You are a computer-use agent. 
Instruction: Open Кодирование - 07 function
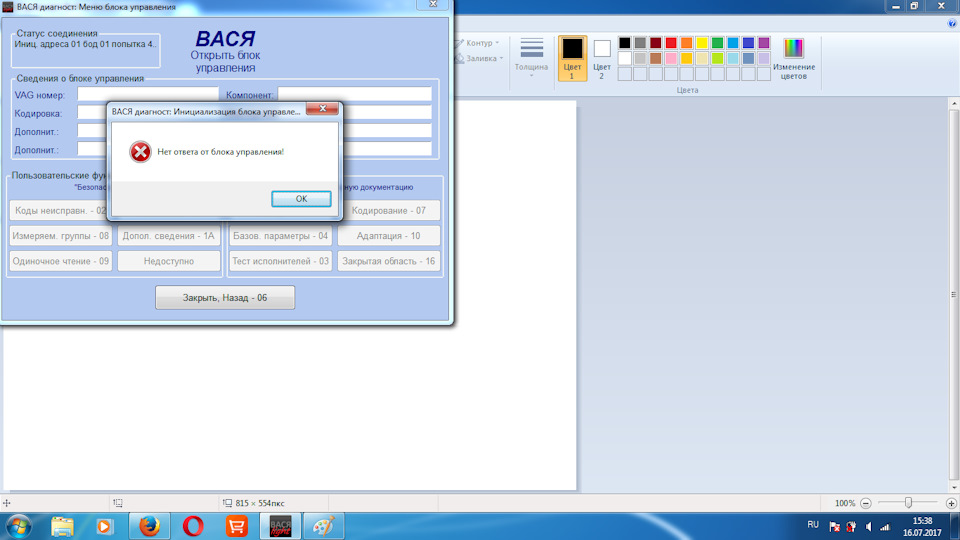tap(390, 210)
